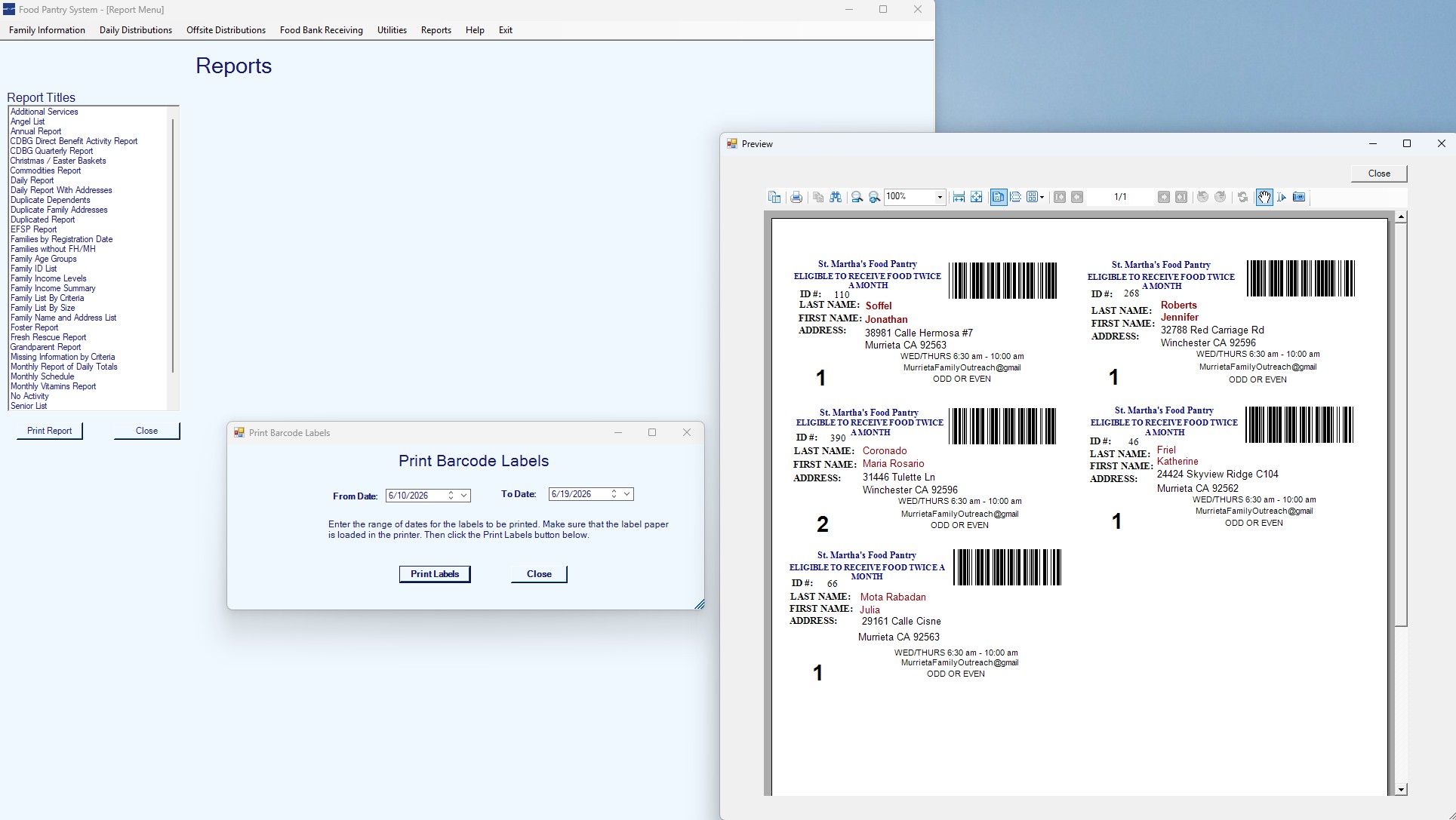Open the From Date calendar dropdown
The image size is (1456, 820).
pyautogui.click(x=464, y=495)
